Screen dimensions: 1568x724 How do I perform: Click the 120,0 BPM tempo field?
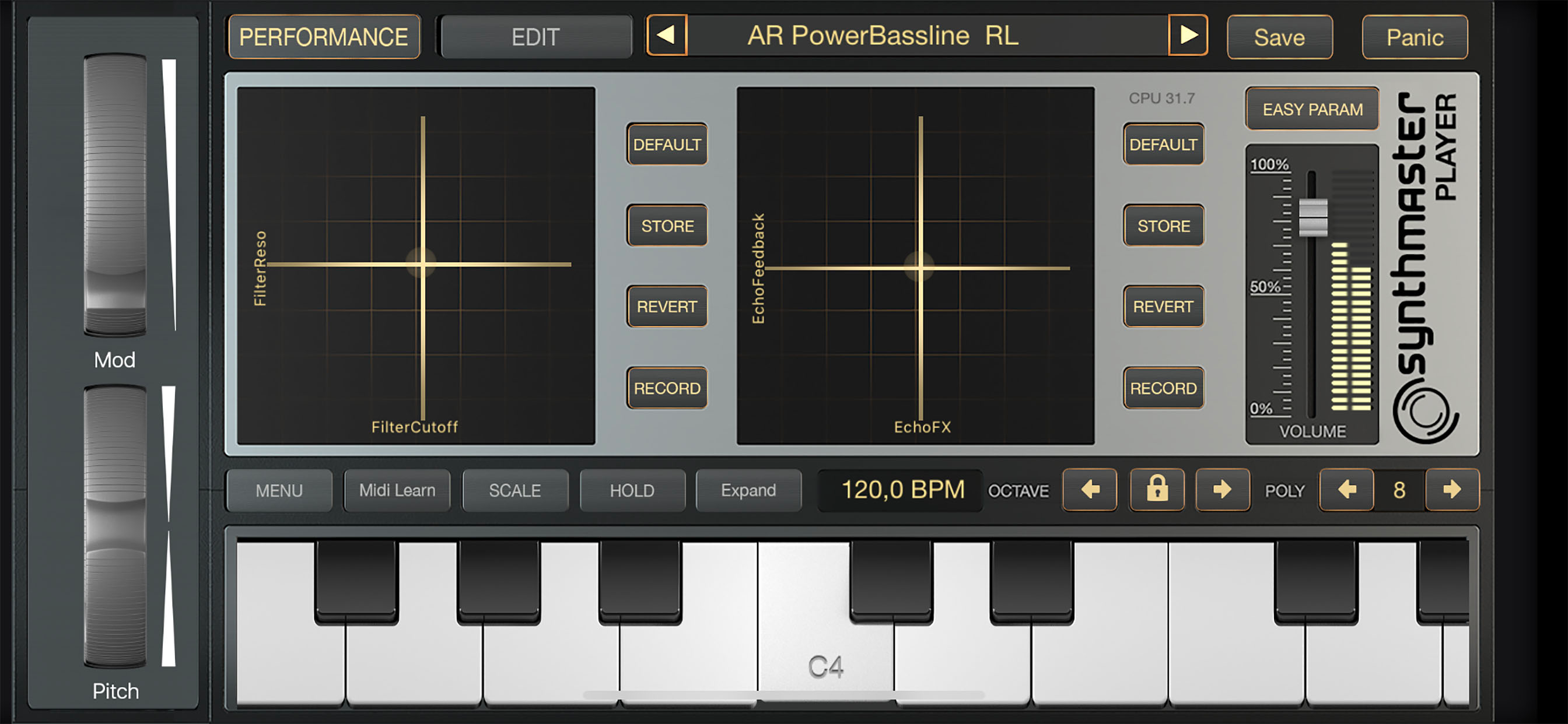point(901,490)
